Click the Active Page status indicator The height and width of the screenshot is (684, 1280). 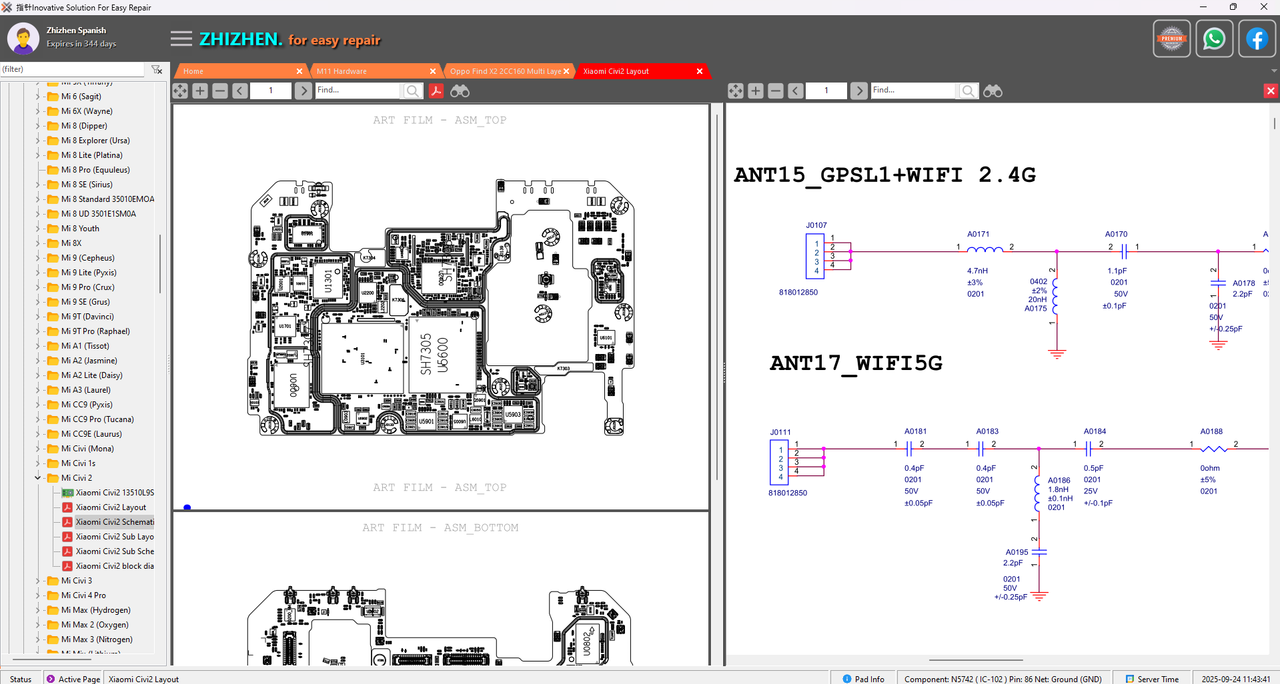click(73, 679)
